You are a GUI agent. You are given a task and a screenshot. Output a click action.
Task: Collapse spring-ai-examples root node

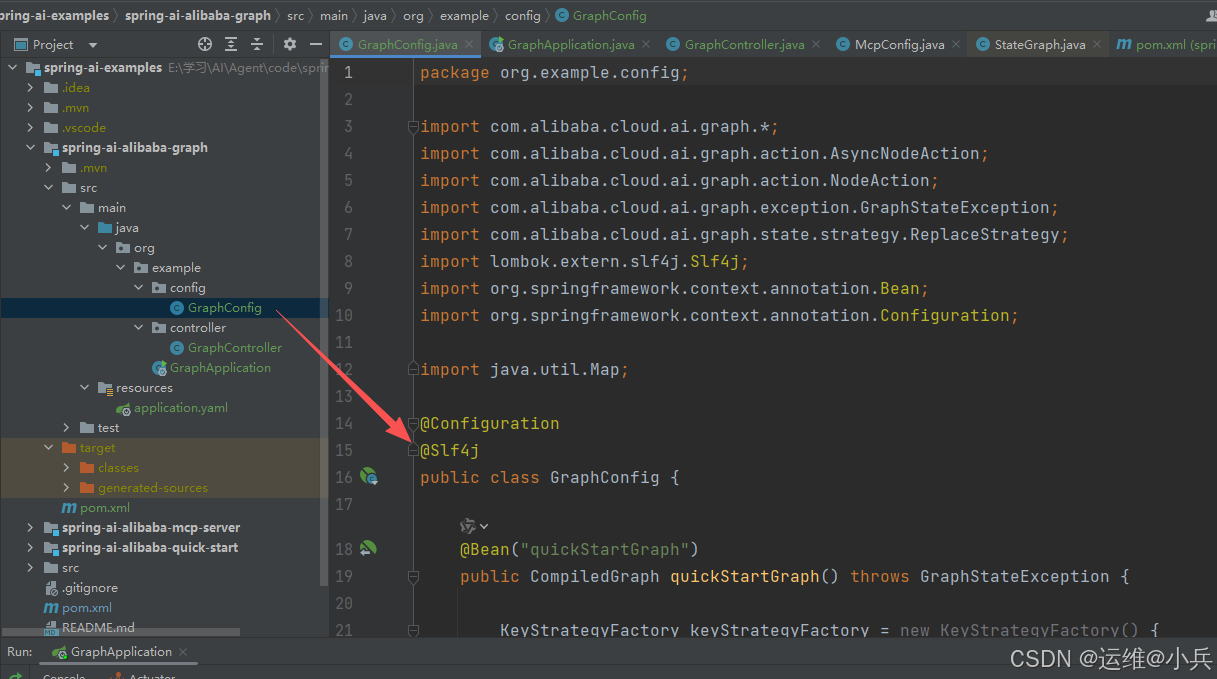pyautogui.click(x=13, y=67)
